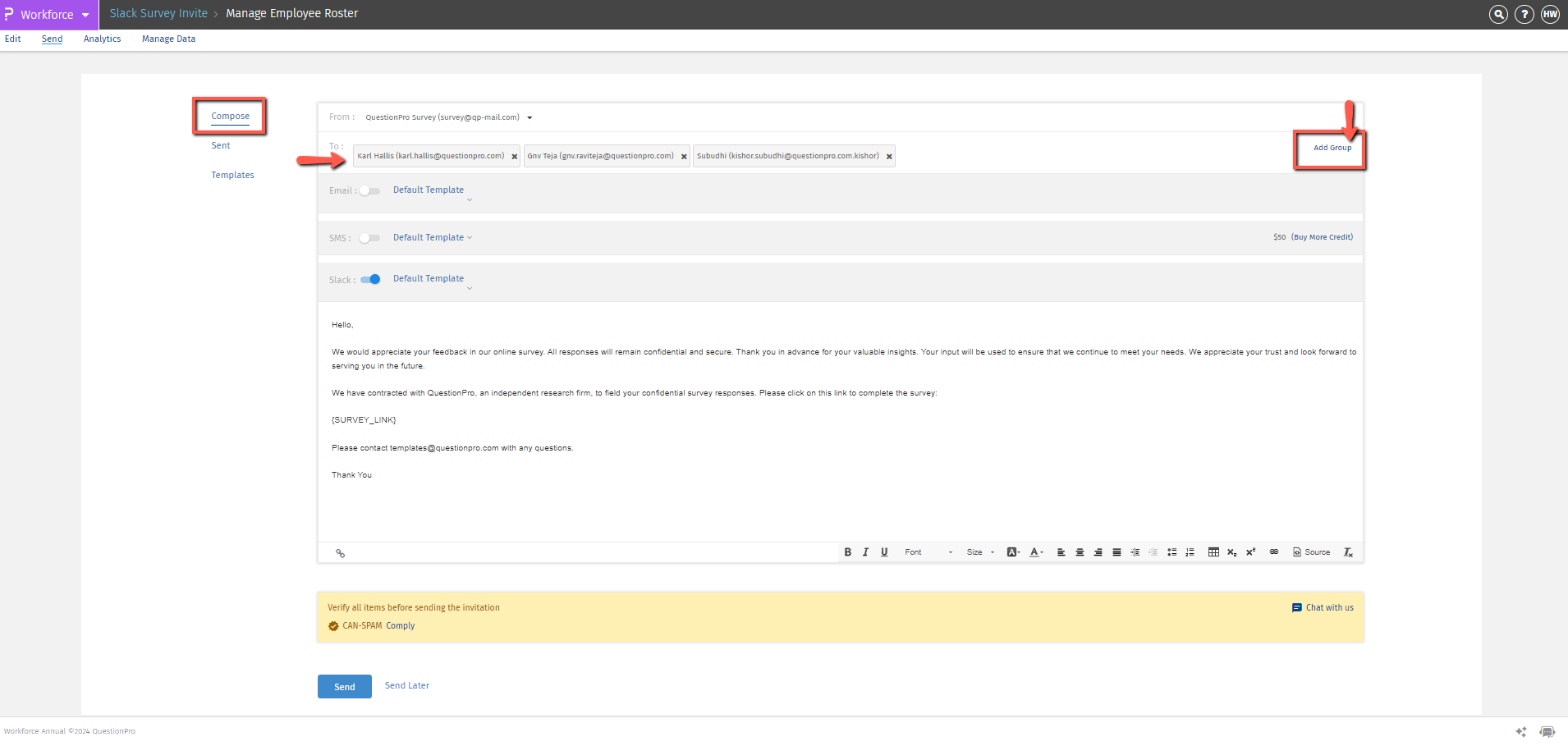Click the italic formatting icon
The image size is (1568, 746).
(865, 552)
